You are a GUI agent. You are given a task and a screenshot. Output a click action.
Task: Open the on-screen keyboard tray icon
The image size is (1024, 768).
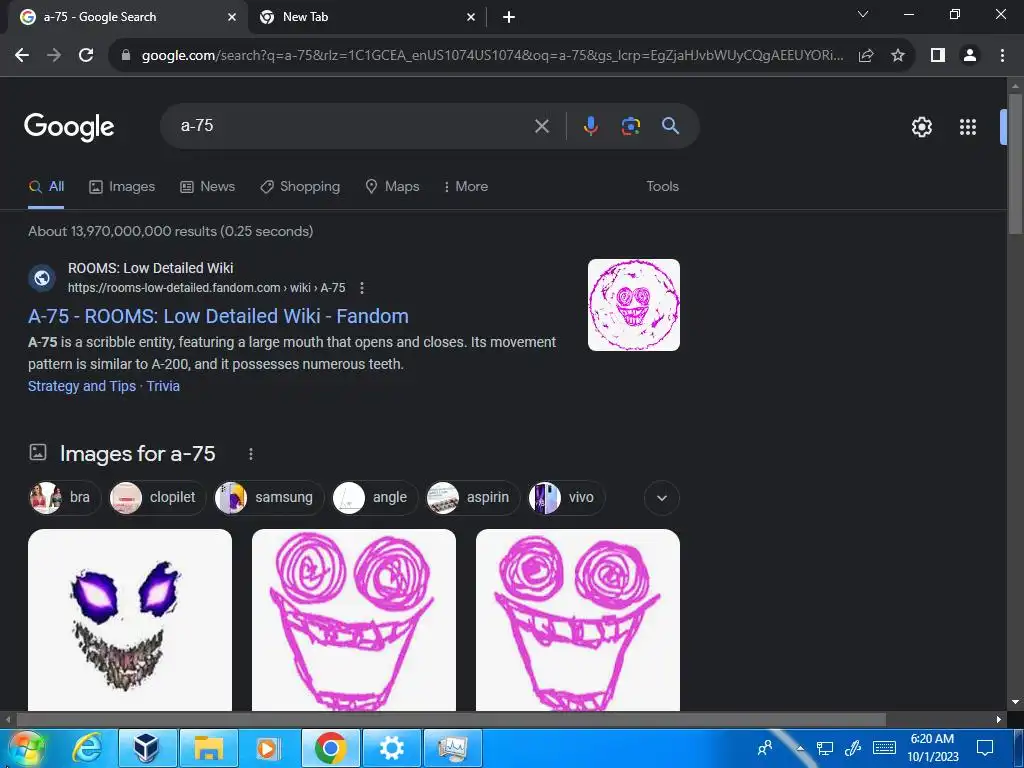click(x=884, y=748)
